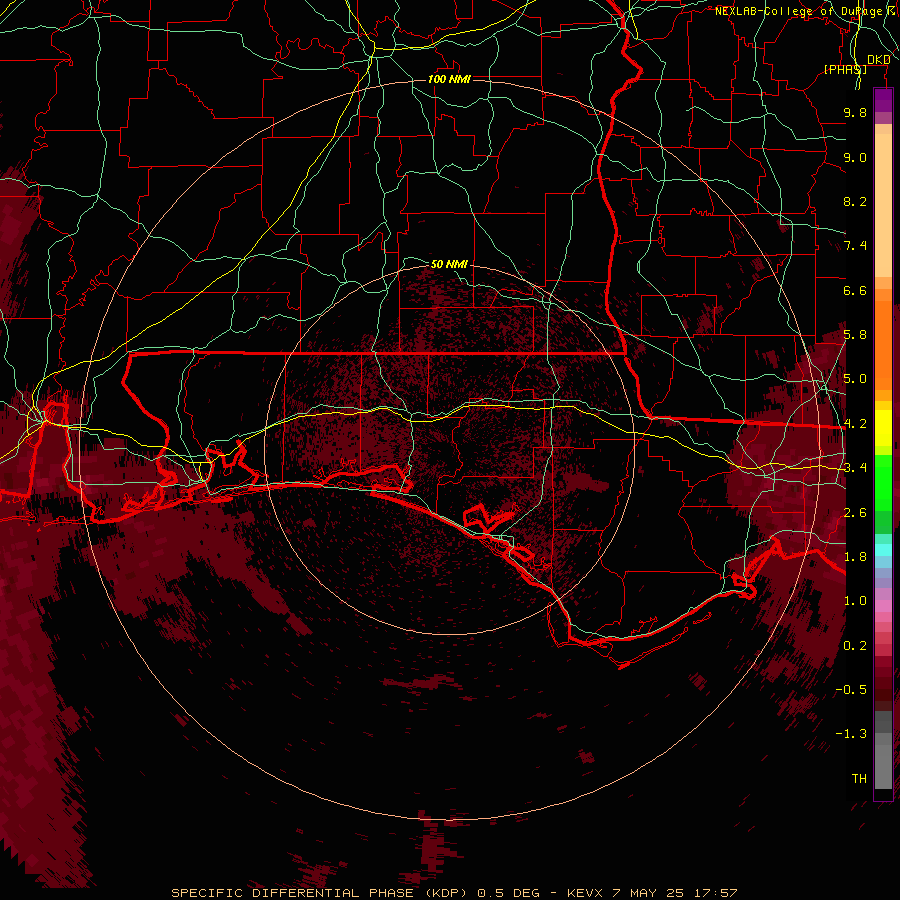Click the 50 NMI range ring label

(449, 264)
